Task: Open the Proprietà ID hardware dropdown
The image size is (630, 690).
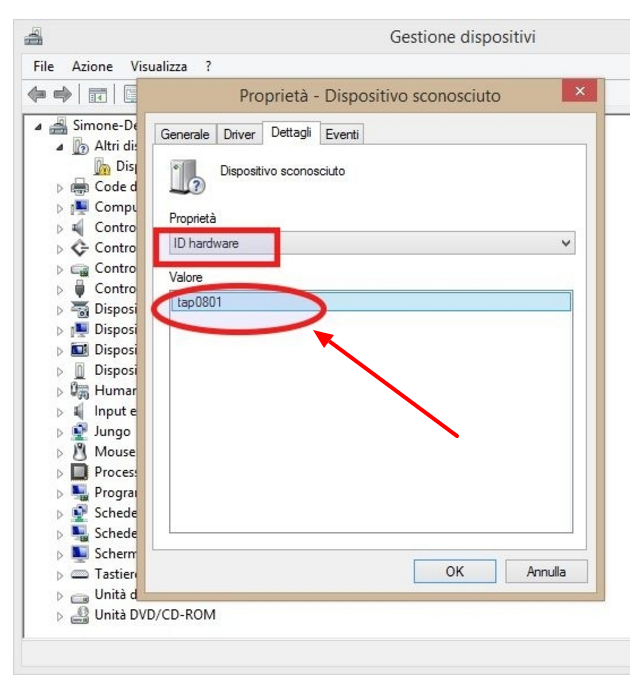Action: click(x=372, y=243)
